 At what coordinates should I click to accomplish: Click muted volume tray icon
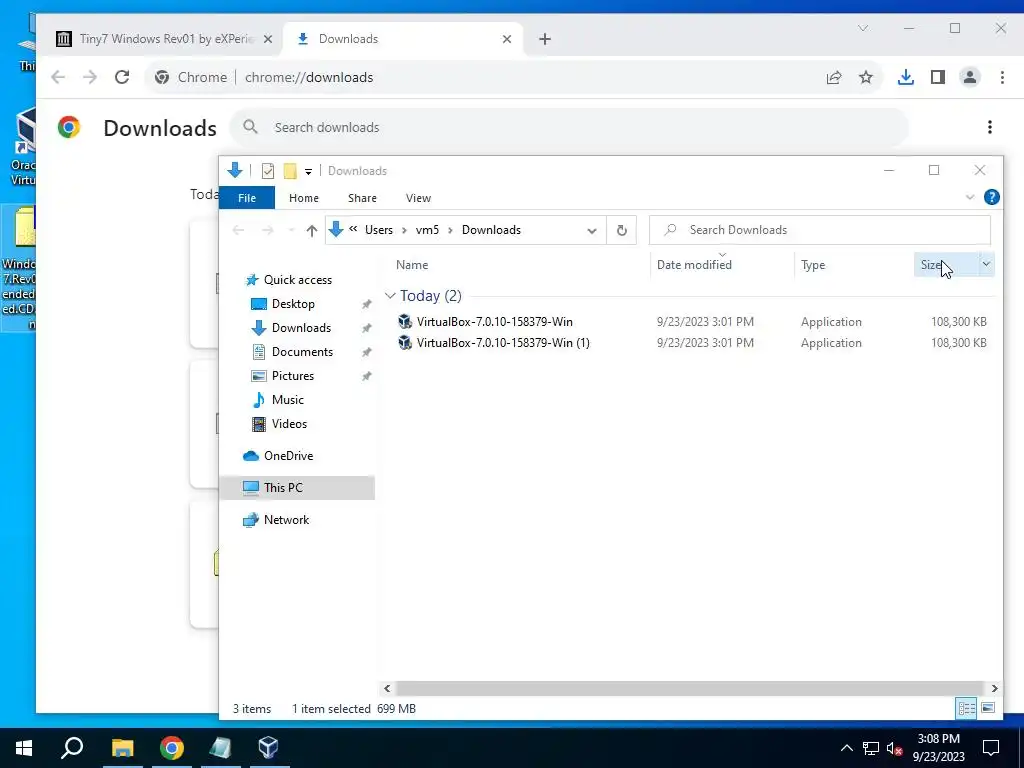pos(894,748)
